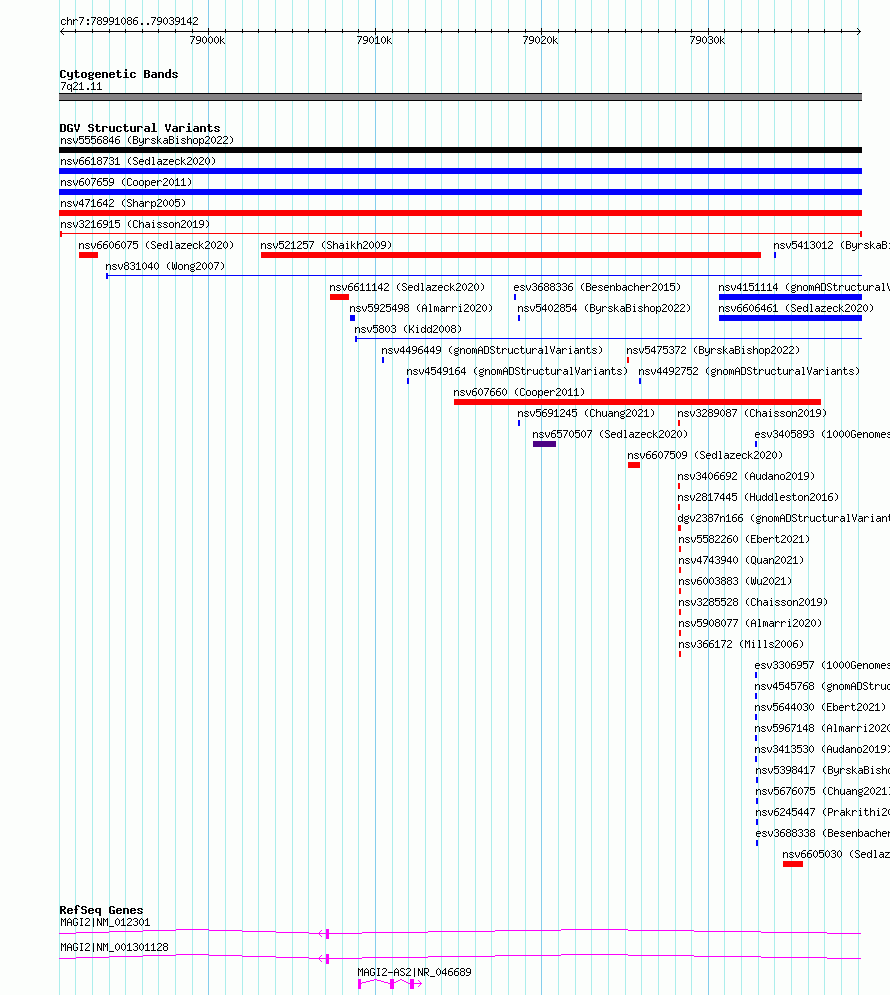The height and width of the screenshot is (995, 890).
Task: Select nsv5398417 ByrskaBishop label
Action: [823, 769]
